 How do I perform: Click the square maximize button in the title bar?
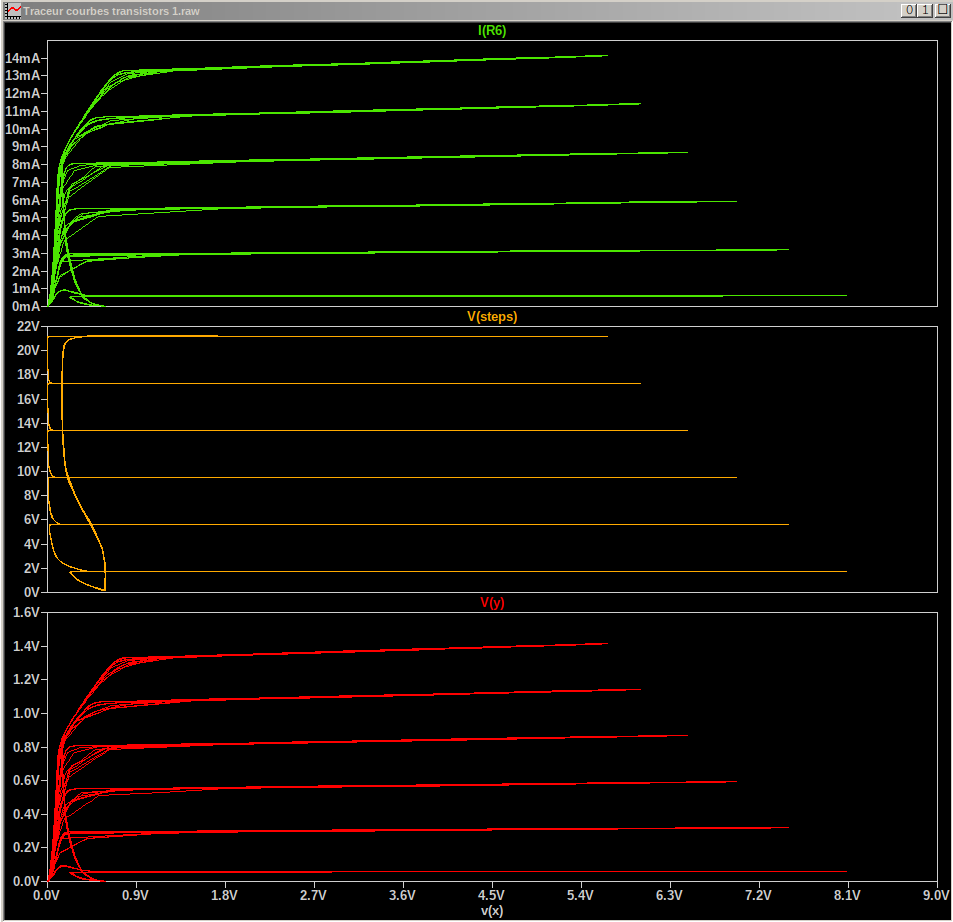[941, 10]
